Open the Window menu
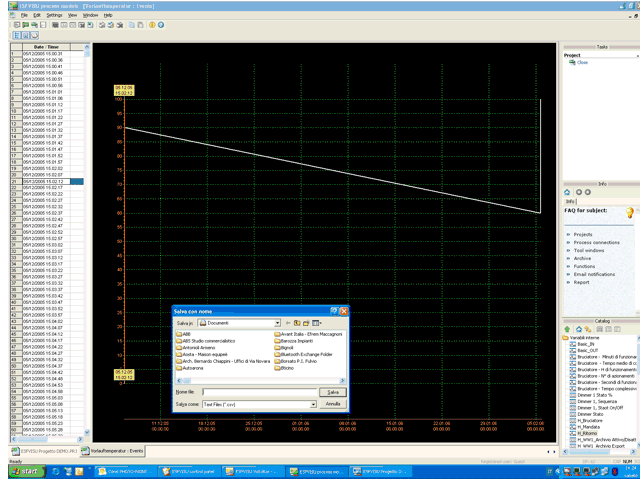 [90, 15]
